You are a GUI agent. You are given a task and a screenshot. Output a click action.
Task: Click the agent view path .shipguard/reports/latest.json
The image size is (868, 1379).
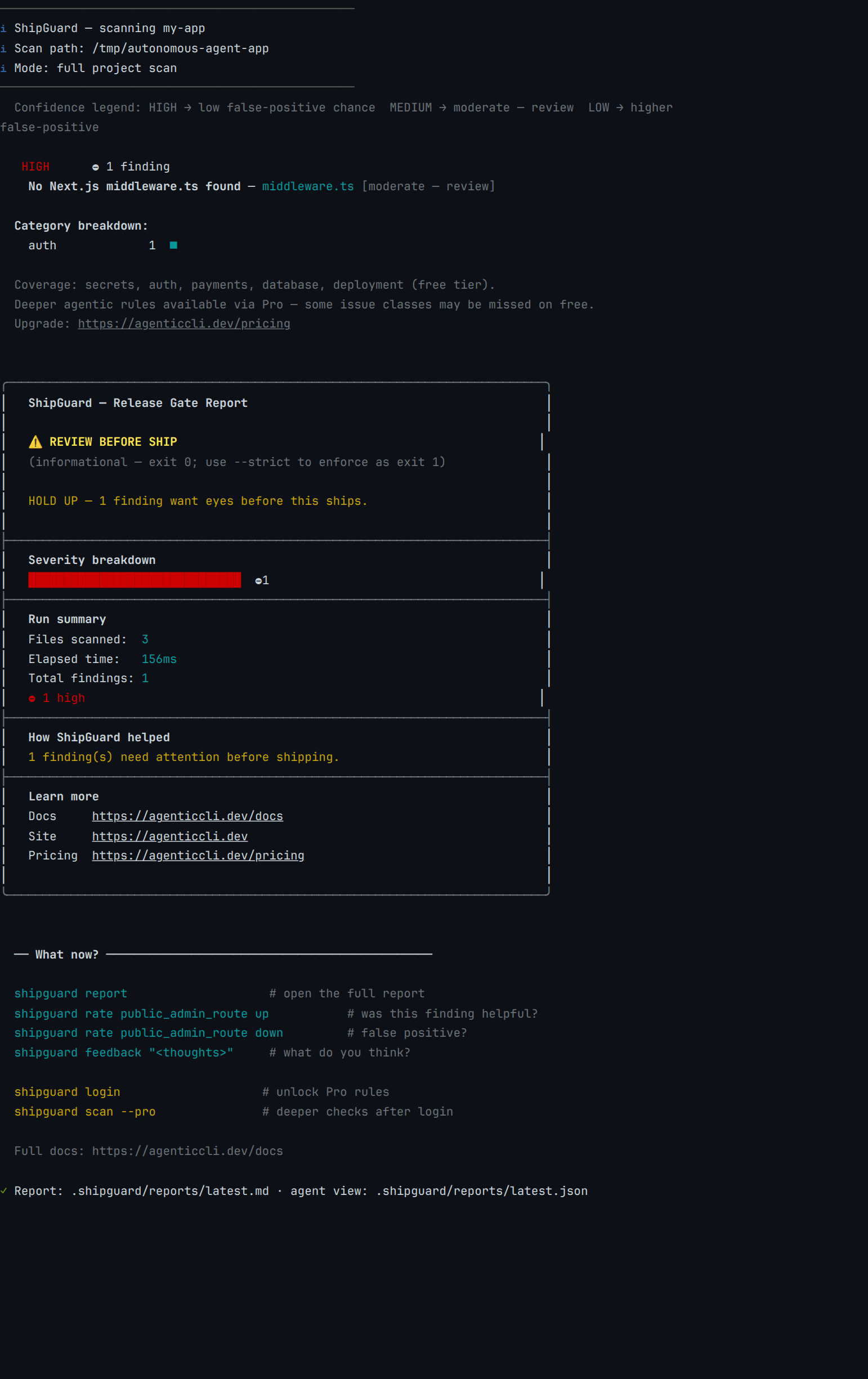[481, 1191]
